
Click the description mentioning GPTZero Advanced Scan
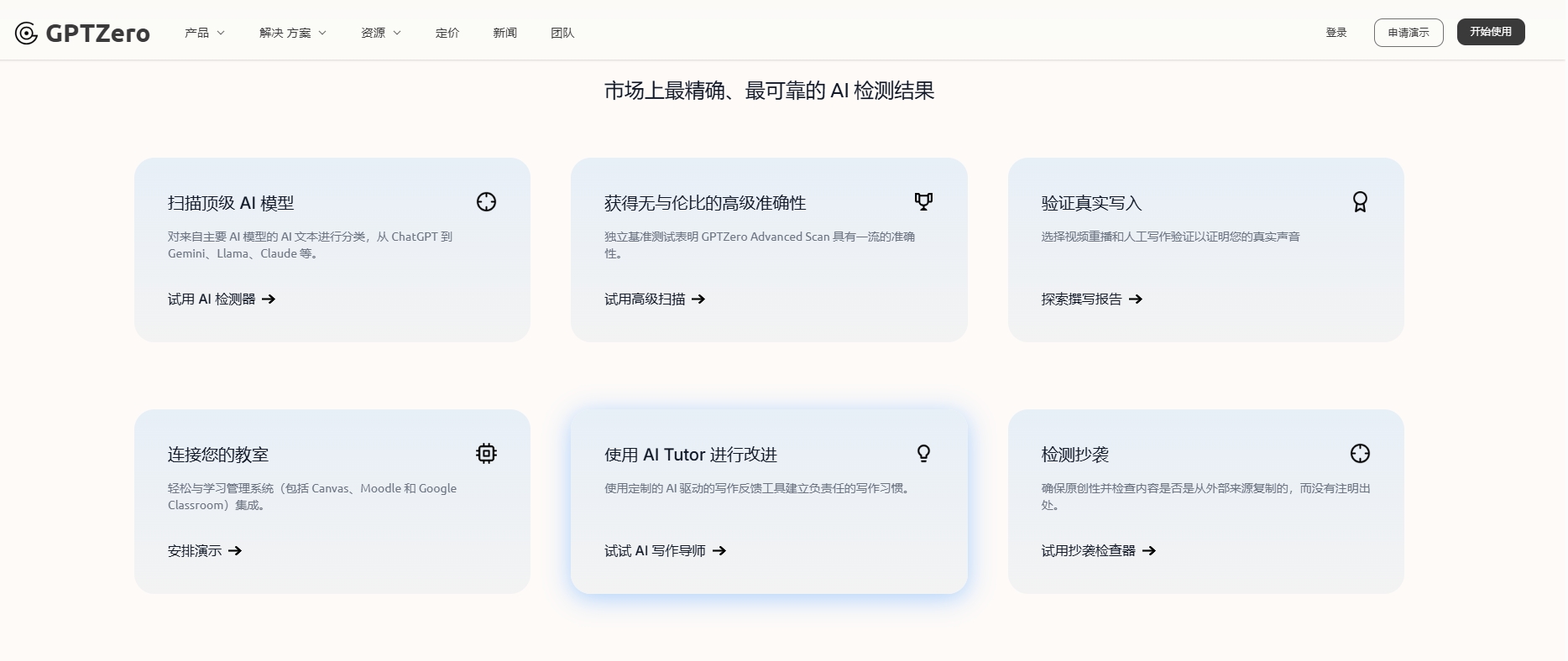pos(760,245)
